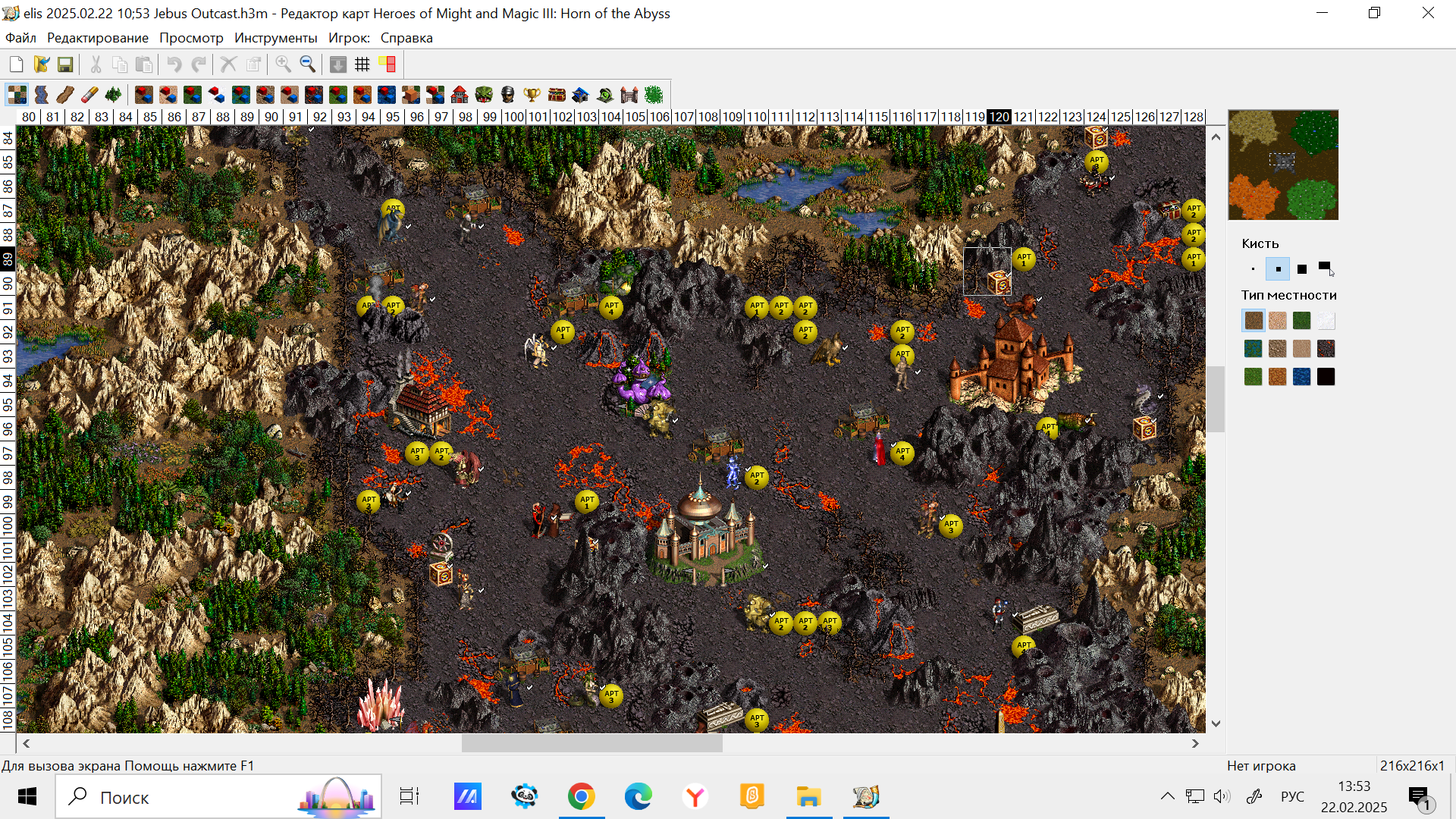The image size is (1456, 819).
Task: Click the zoom out magnifier
Action: pos(308,64)
